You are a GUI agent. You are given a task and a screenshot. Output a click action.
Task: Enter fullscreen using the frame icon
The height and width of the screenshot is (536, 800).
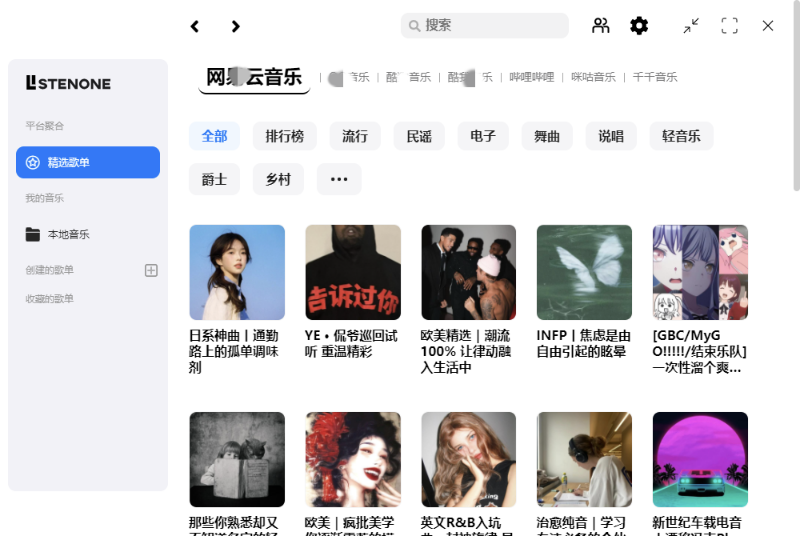(x=729, y=26)
